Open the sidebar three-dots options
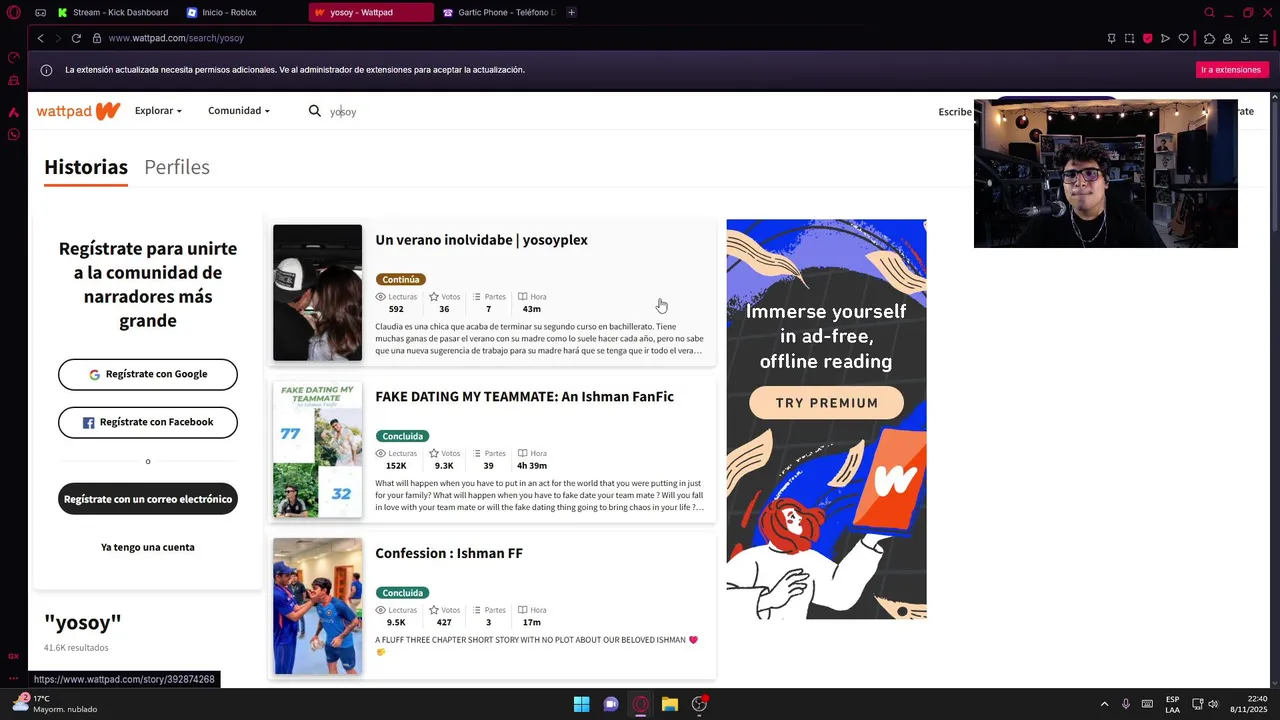The width and height of the screenshot is (1280, 720). click(x=13, y=679)
